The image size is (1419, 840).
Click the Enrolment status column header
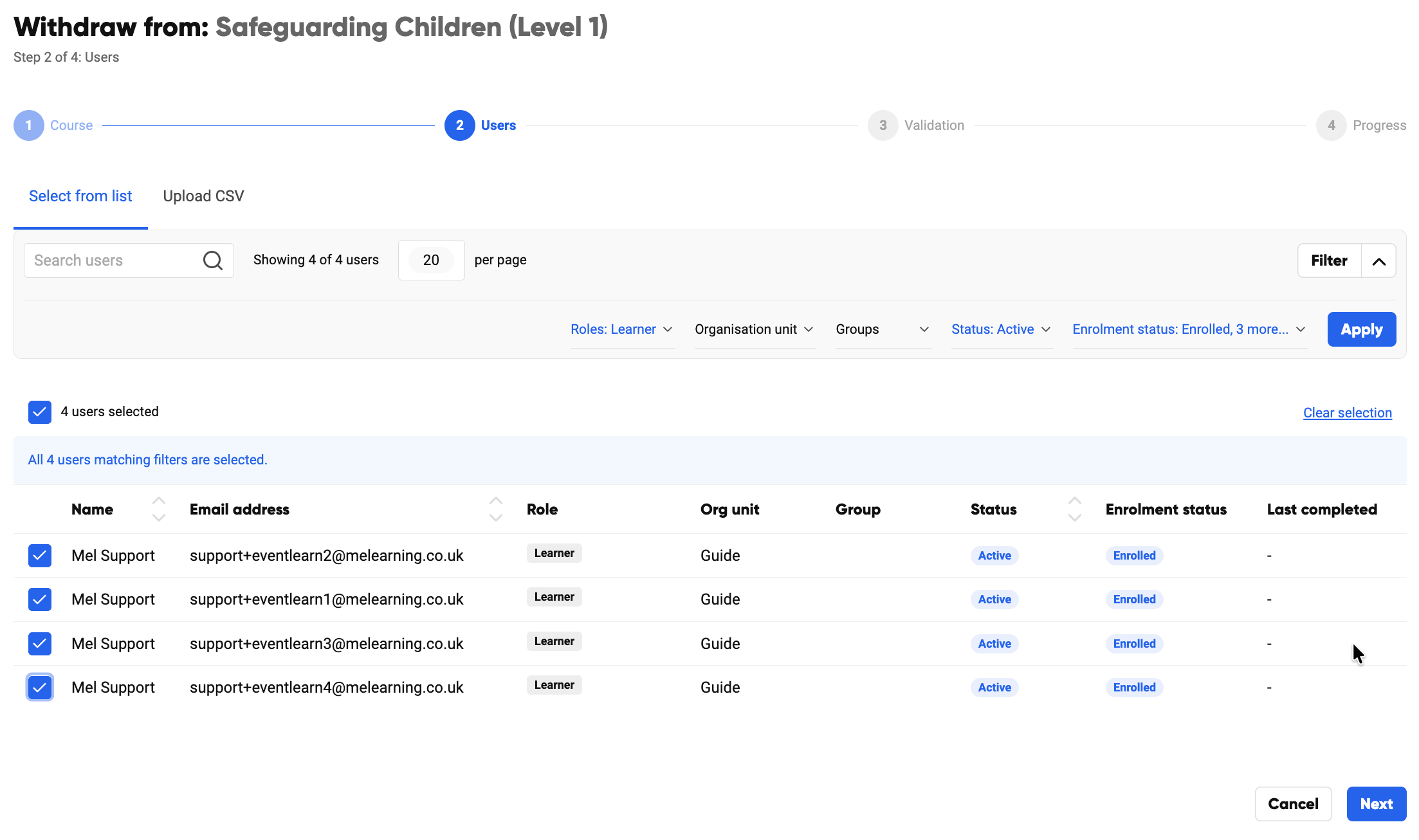1166,509
